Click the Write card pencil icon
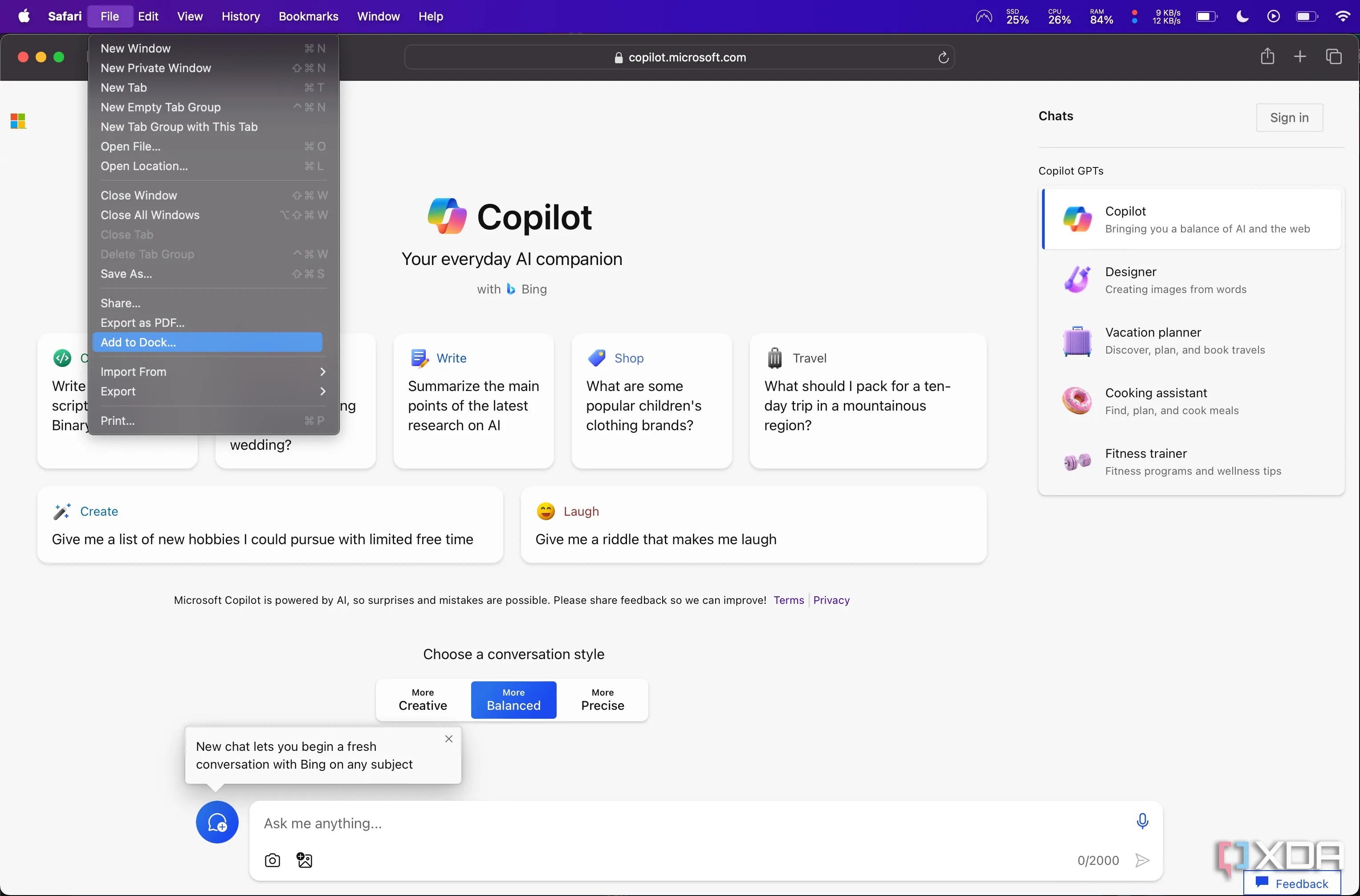This screenshot has width=1360, height=896. pyautogui.click(x=420, y=358)
